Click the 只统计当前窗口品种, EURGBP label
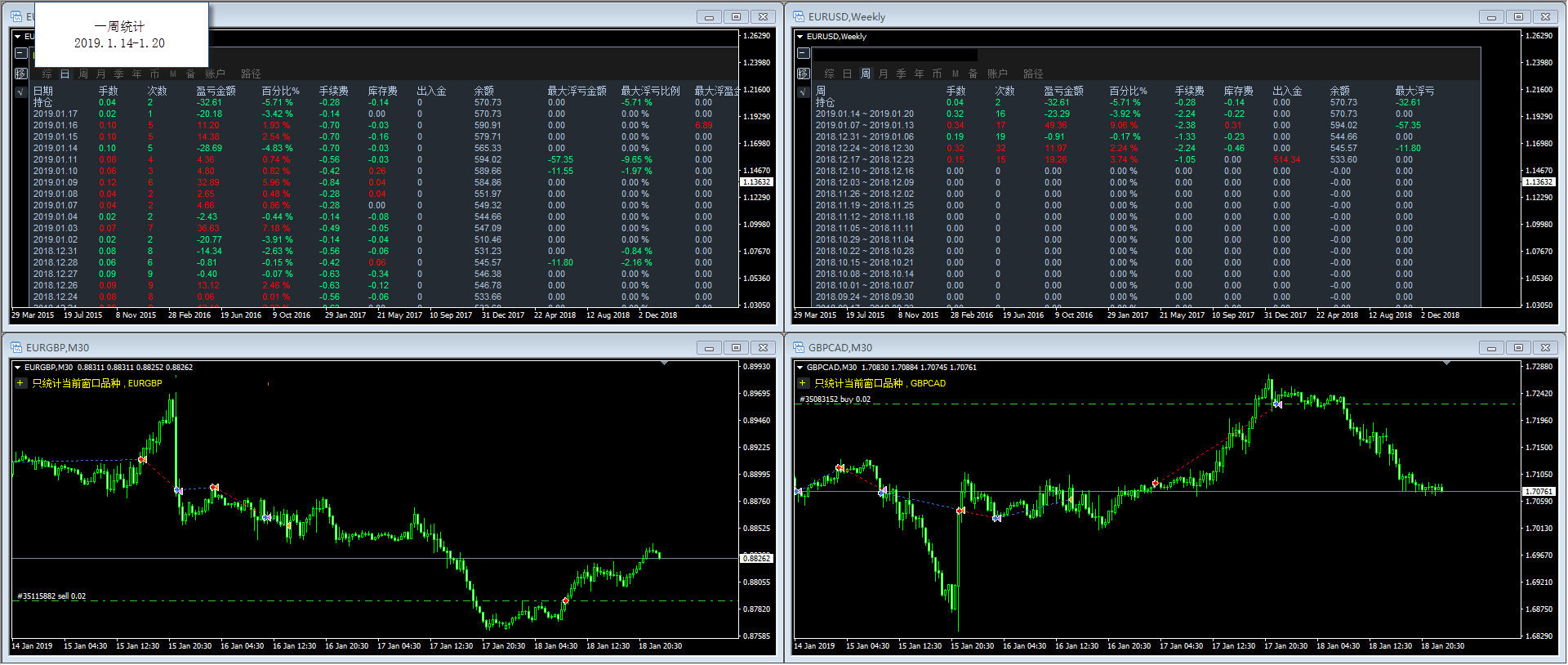This screenshot has height=665, width=1568. (x=97, y=383)
